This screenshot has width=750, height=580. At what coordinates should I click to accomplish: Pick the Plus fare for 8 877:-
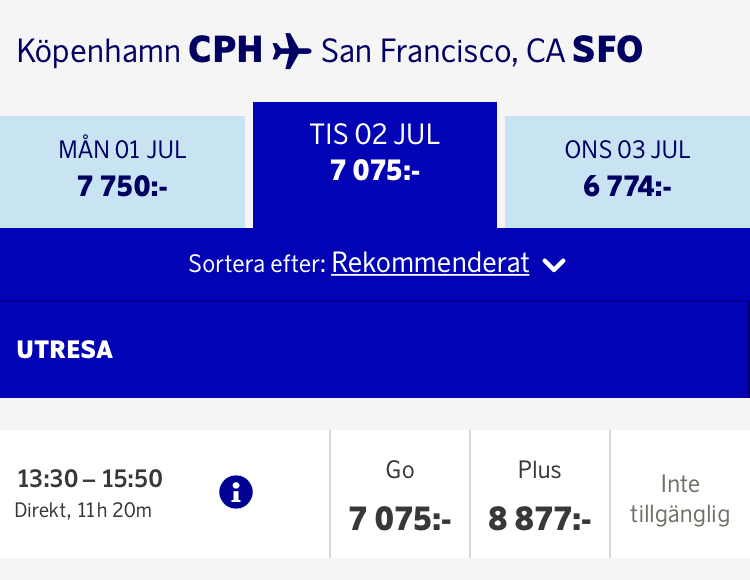(x=540, y=495)
